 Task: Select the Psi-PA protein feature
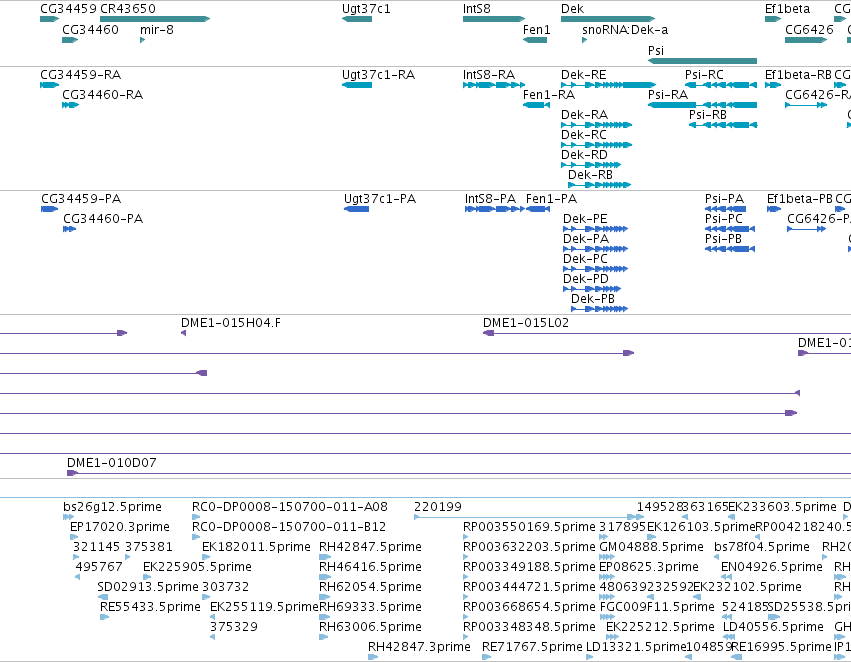click(726, 209)
